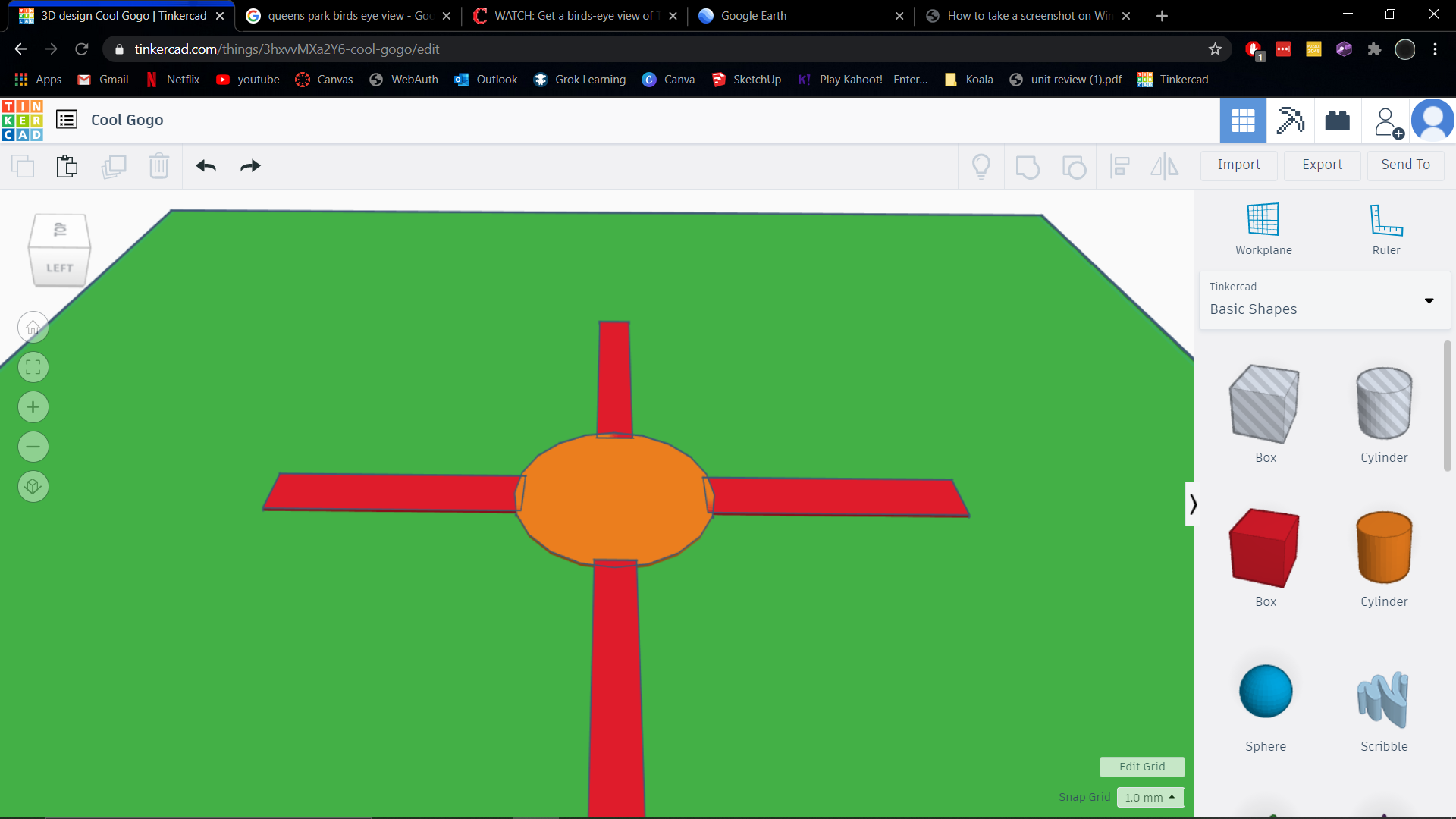Toggle orthographic perspective view cube icon
Screen dimensions: 1456x819
(33, 486)
